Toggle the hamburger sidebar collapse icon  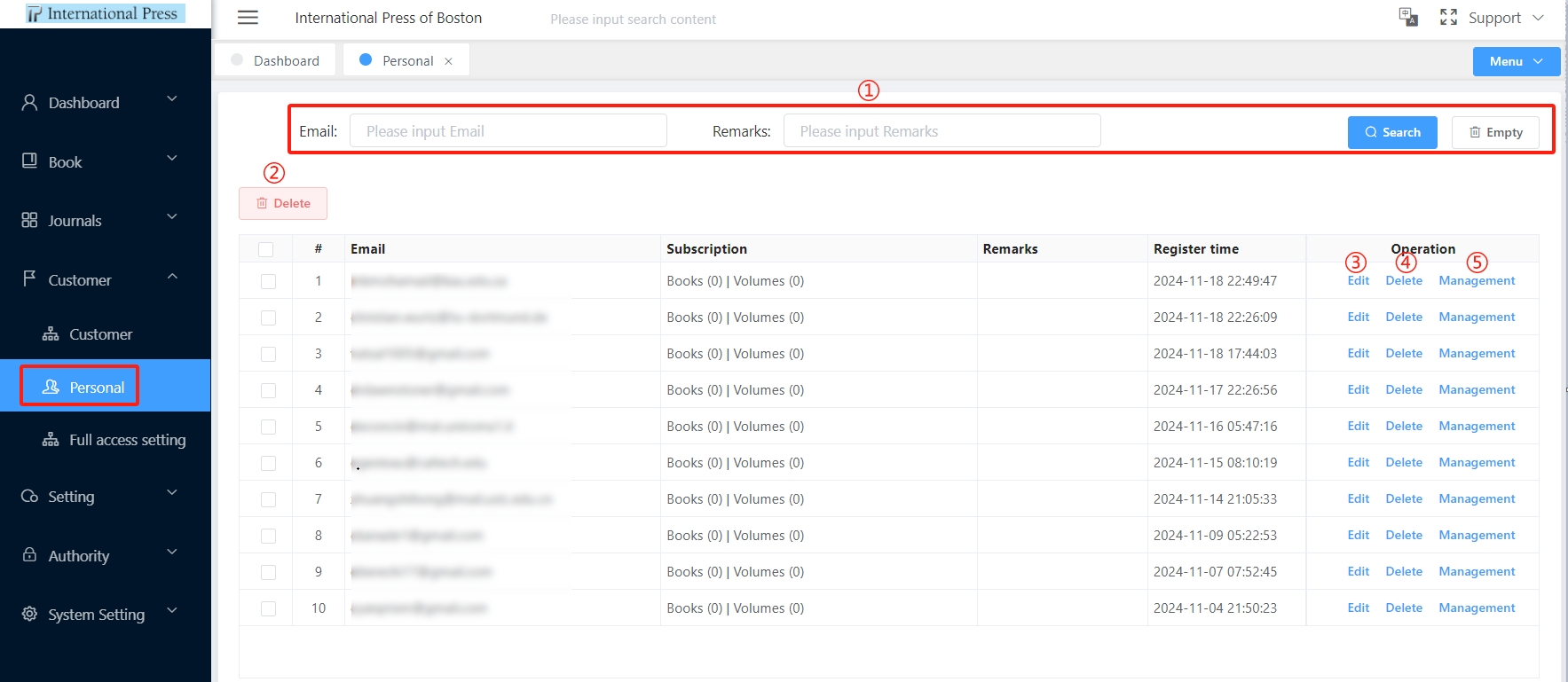pos(248,18)
